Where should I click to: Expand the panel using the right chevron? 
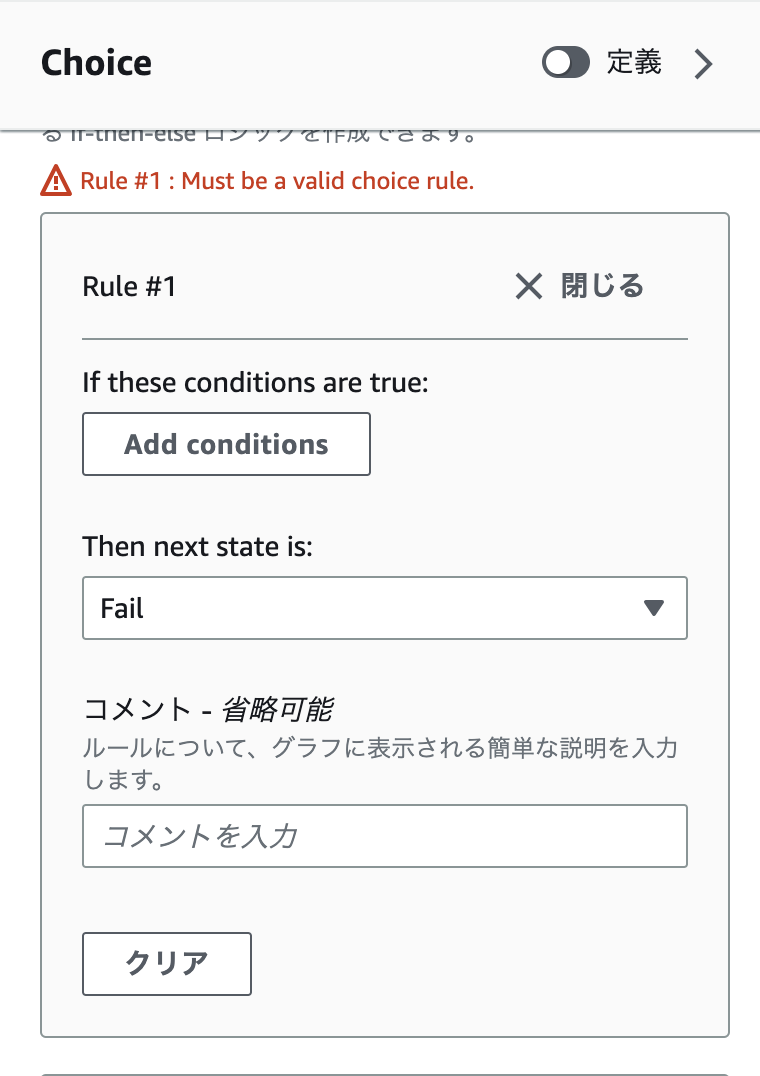(704, 64)
